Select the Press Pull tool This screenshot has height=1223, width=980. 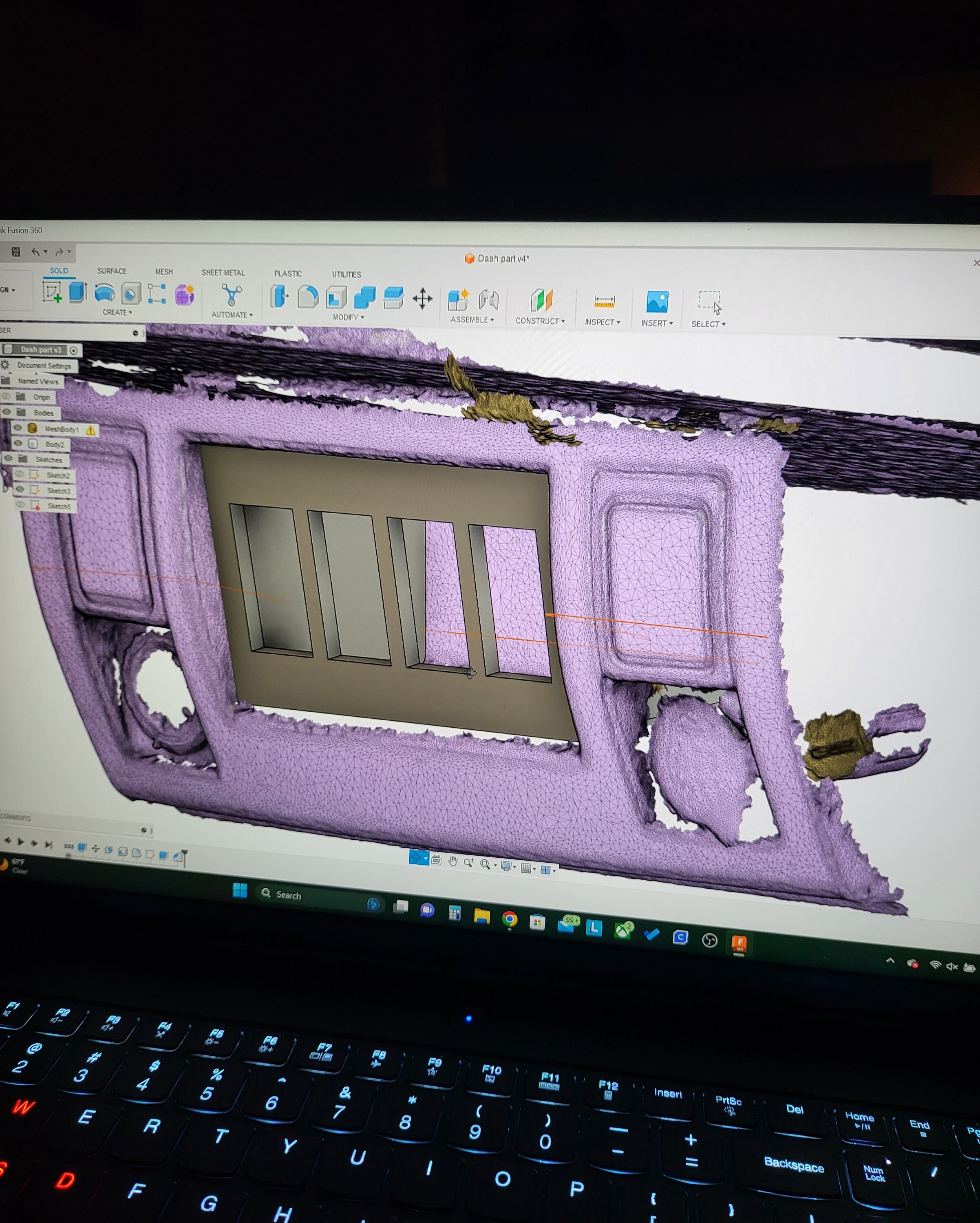point(279,297)
